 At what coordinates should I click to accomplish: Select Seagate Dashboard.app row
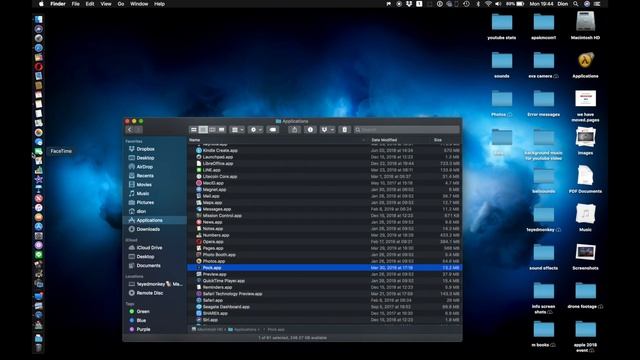[x=324, y=307]
